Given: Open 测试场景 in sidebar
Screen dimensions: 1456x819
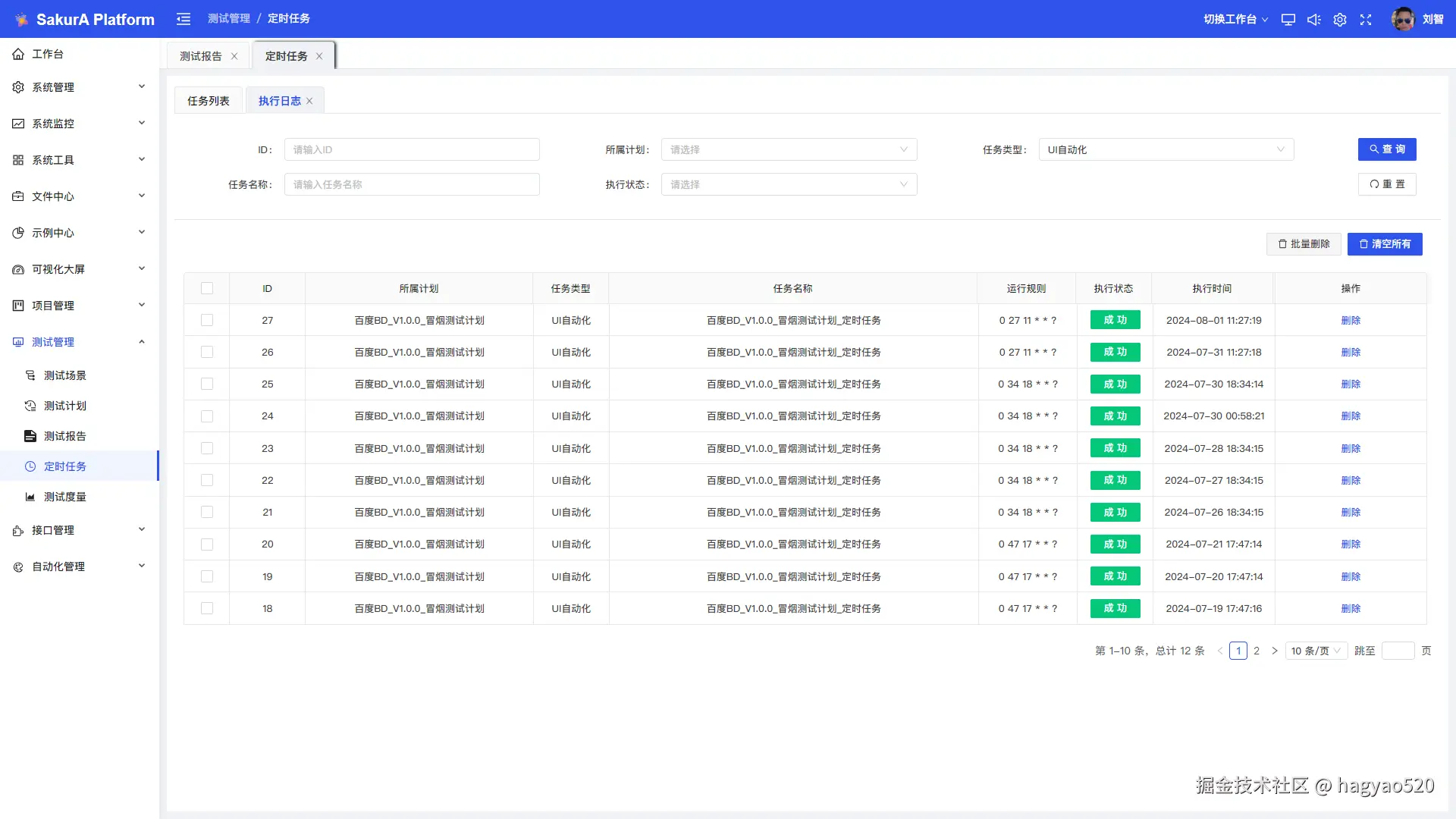Looking at the screenshot, I should click(65, 375).
